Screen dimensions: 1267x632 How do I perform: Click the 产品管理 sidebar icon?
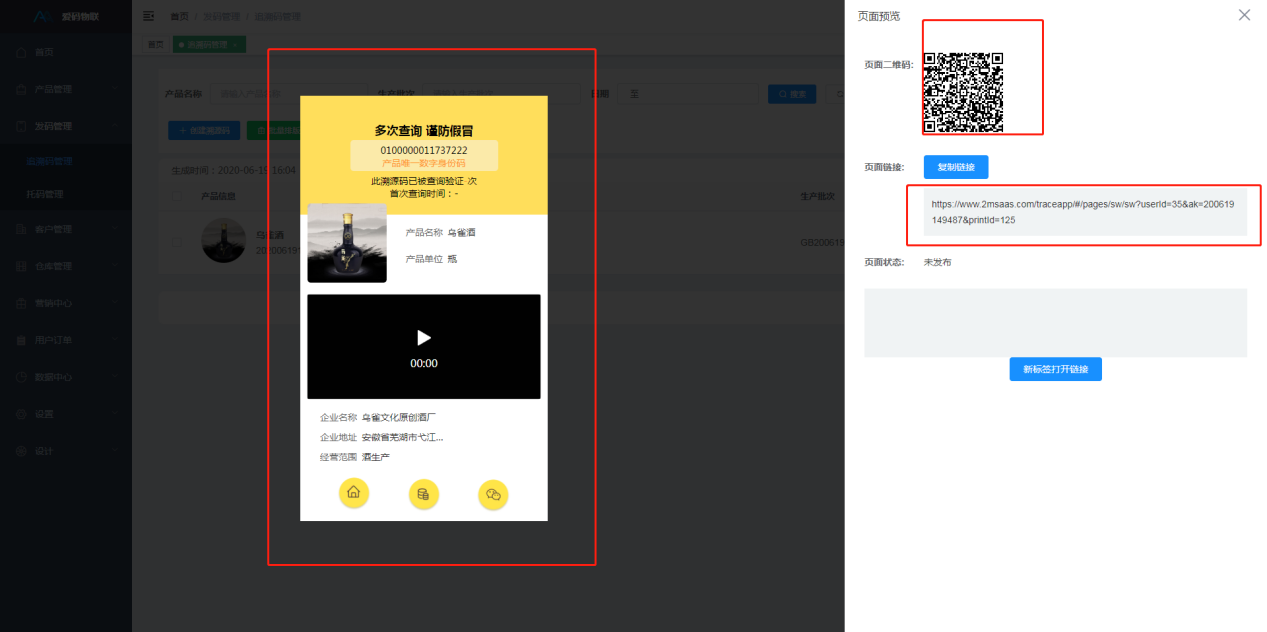[22, 89]
